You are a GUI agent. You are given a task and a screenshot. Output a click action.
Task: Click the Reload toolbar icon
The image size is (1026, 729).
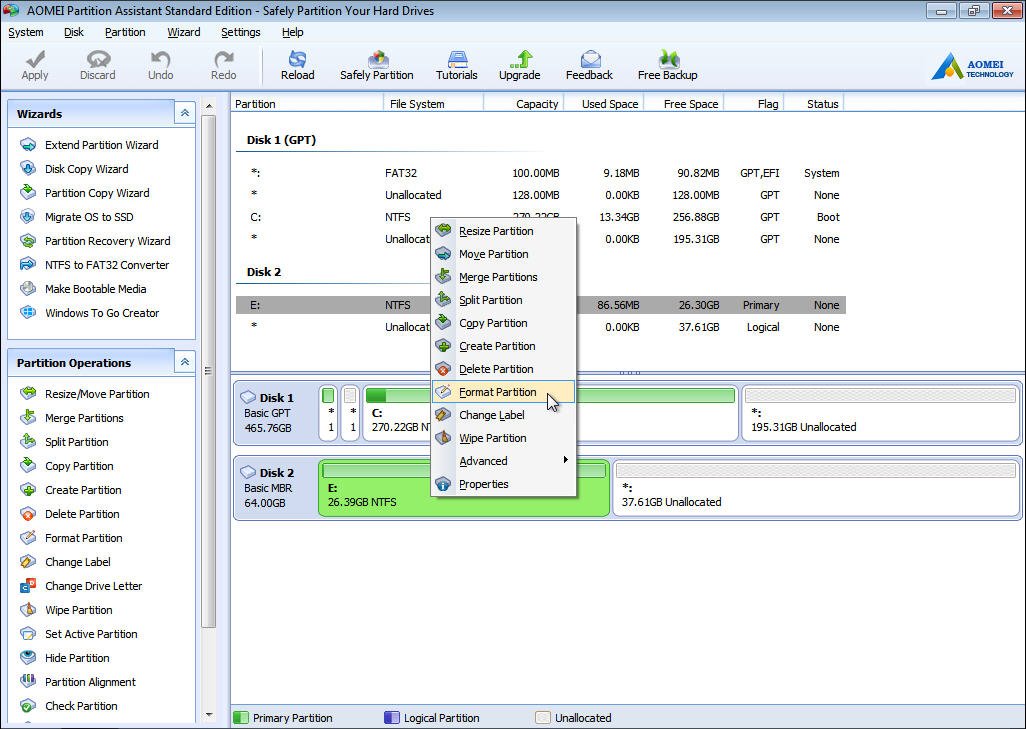(x=297, y=65)
